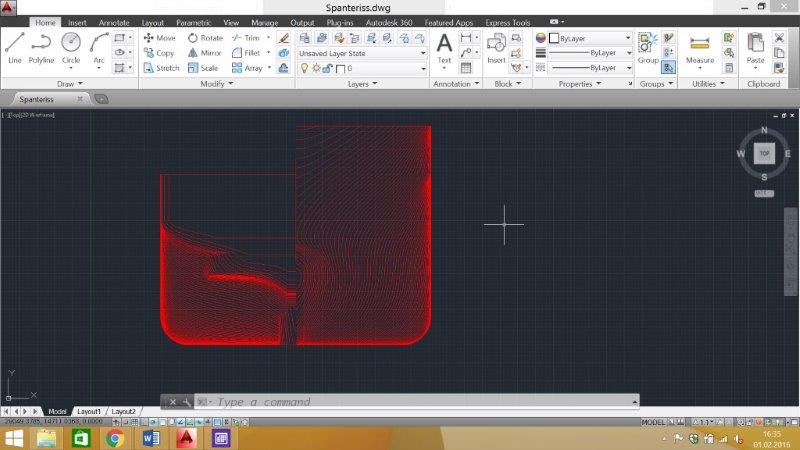Expand the Utilities panel
Screen dimensions: 800x450
click(x=708, y=84)
